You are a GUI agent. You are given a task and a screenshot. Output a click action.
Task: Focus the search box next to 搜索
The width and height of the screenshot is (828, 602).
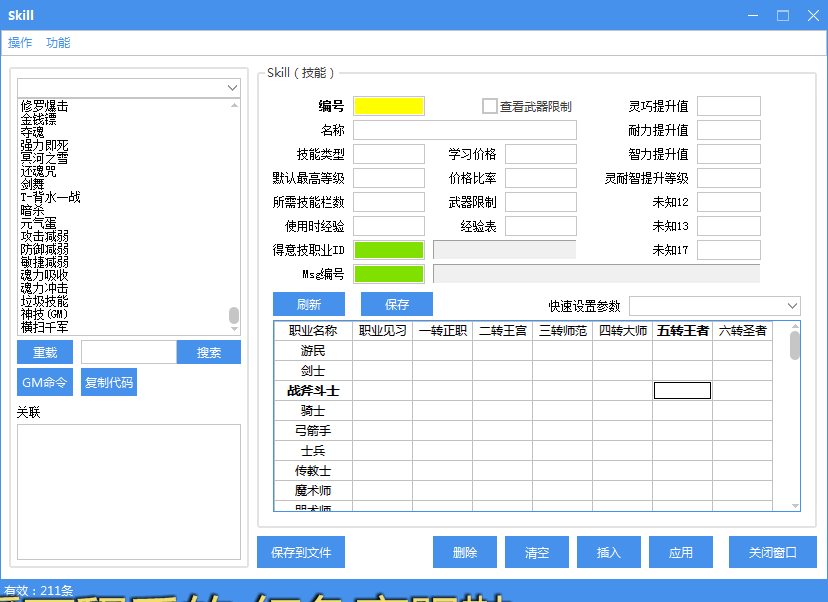pyautogui.click(x=129, y=352)
